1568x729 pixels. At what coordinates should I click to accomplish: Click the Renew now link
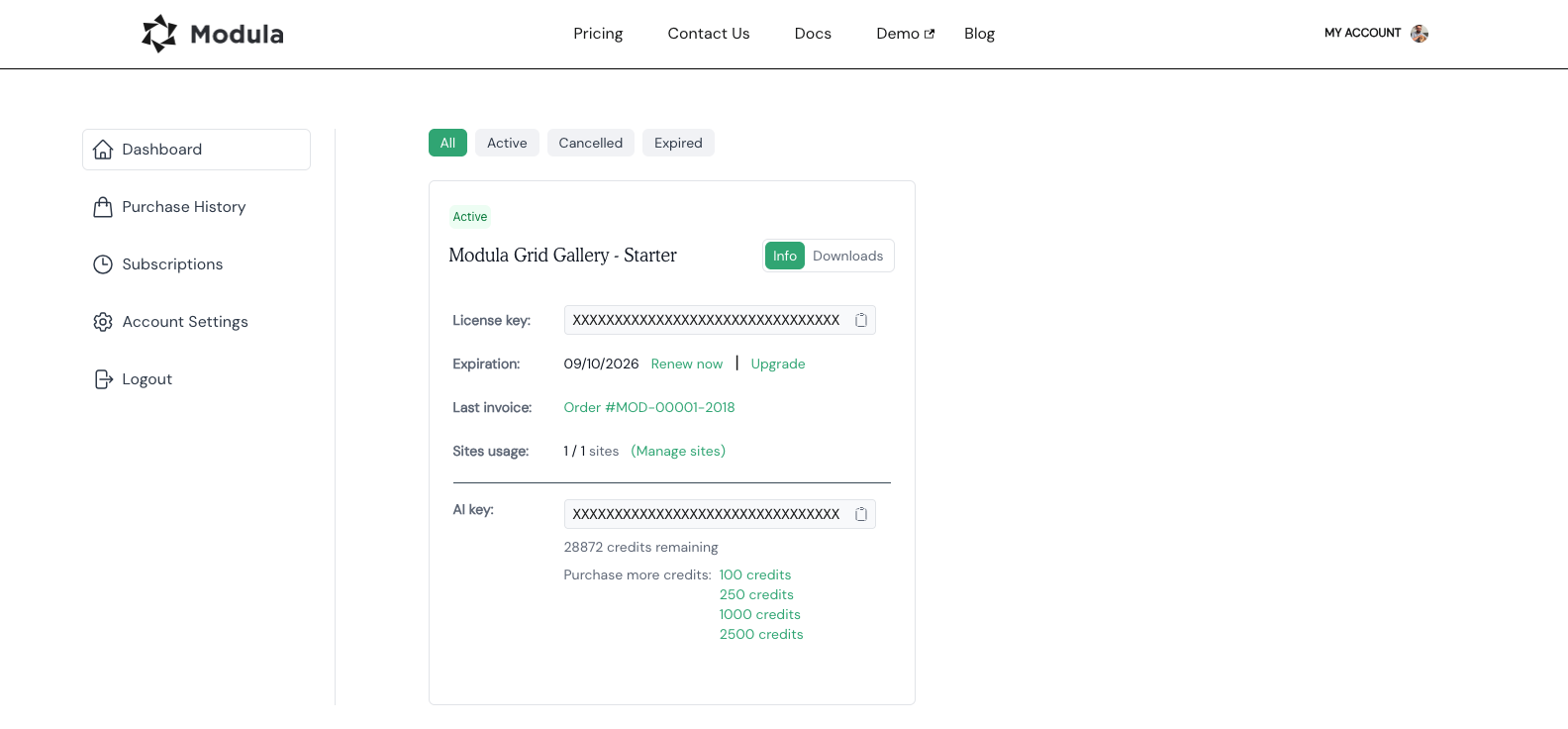[x=687, y=364]
